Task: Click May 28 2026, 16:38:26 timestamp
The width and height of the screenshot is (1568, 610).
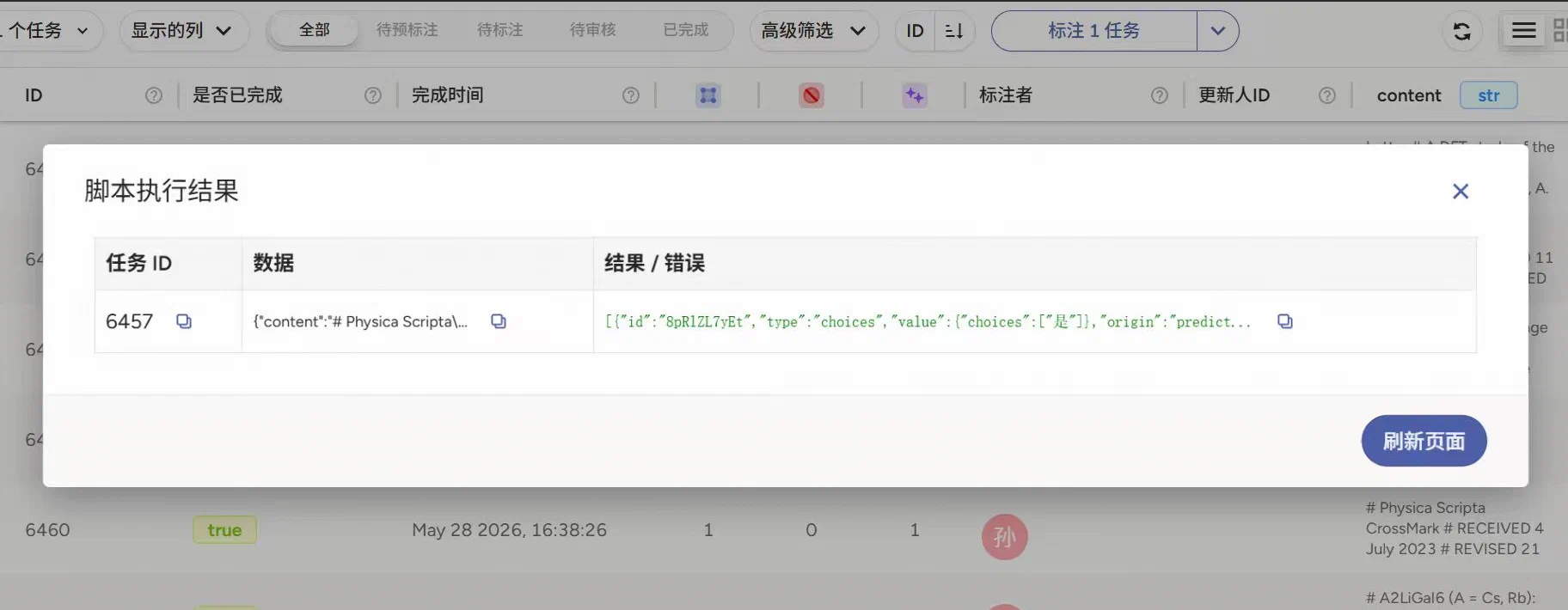Action: click(509, 530)
